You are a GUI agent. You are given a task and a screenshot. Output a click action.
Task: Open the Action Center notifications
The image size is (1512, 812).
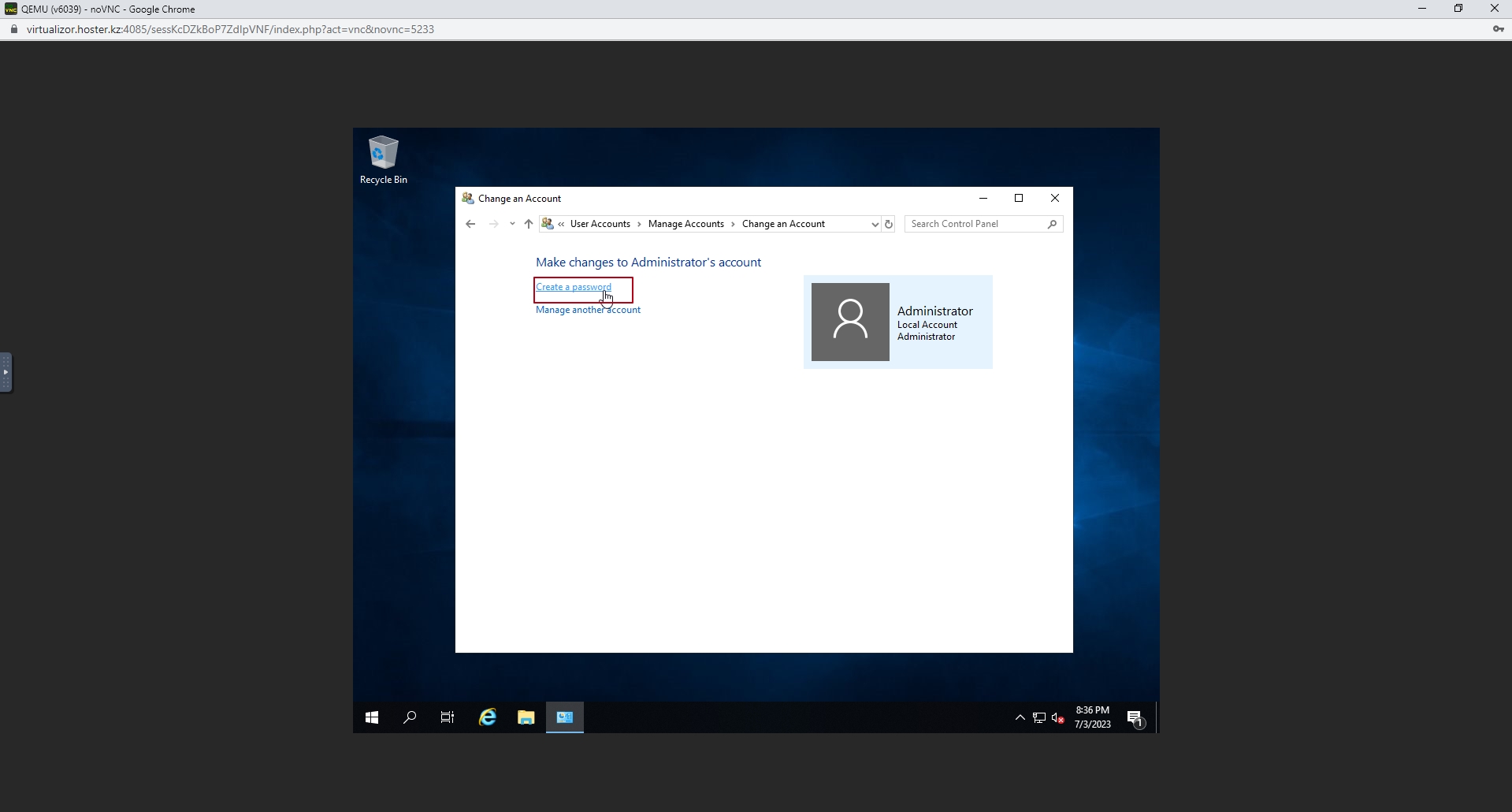coord(1135,717)
